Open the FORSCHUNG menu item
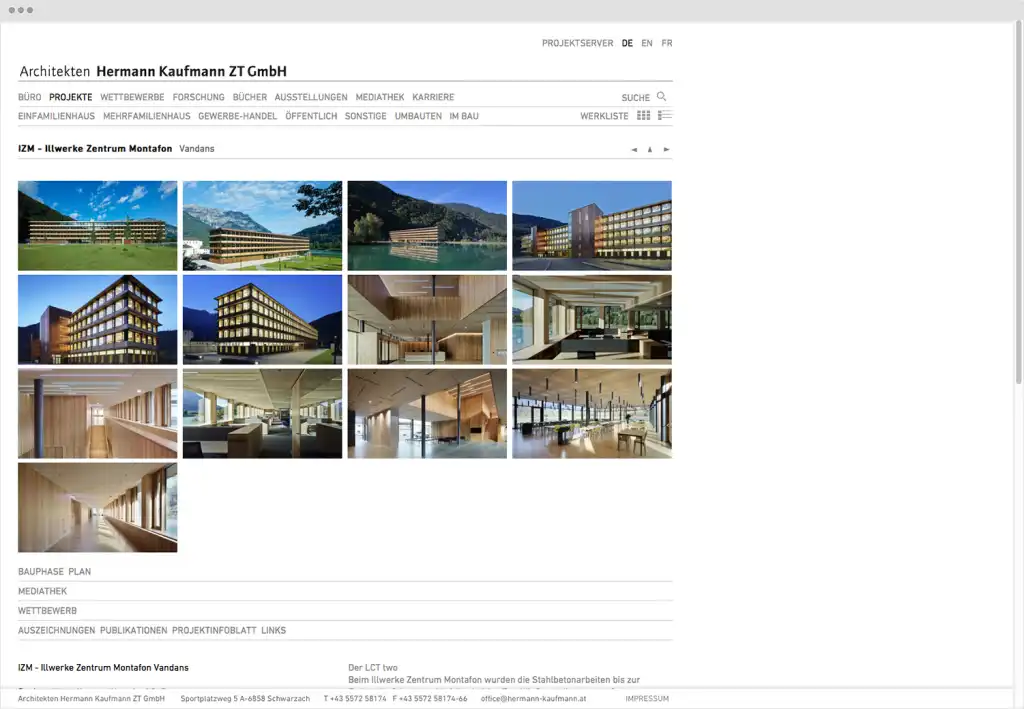Viewport: 1024px width, 709px height. tap(198, 98)
